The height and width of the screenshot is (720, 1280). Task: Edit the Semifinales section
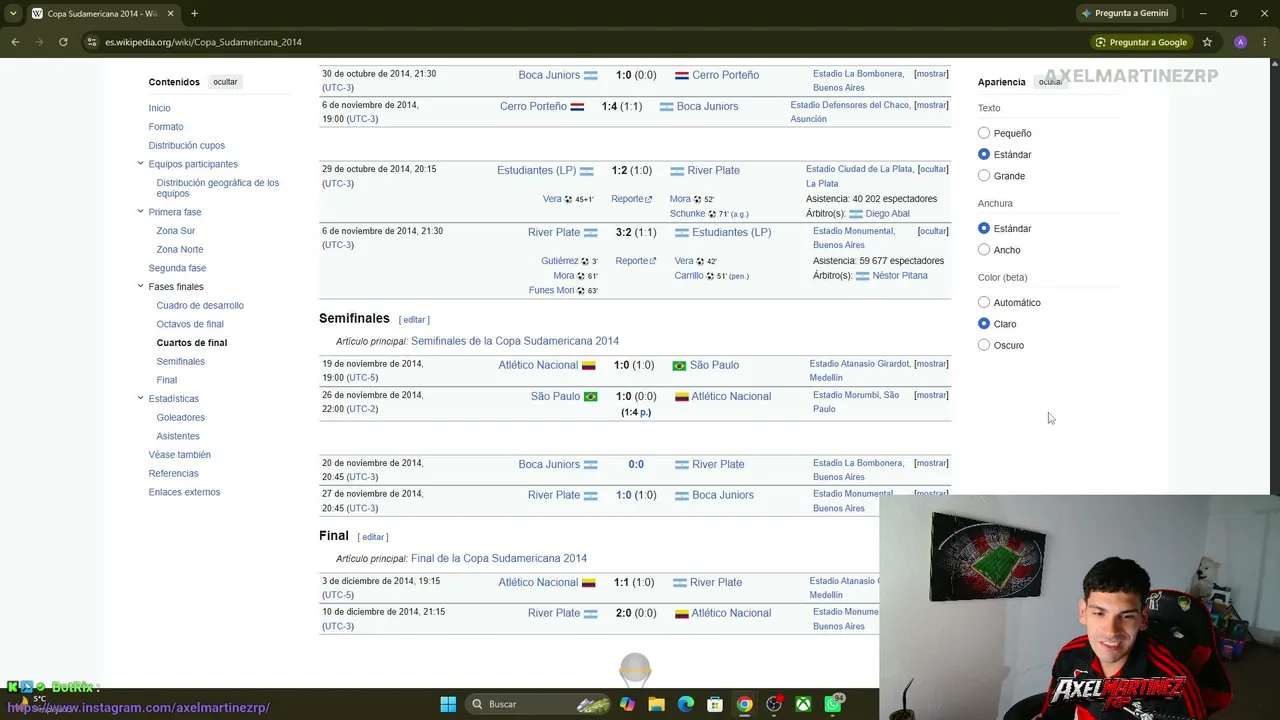pyautogui.click(x=414, y=320)
